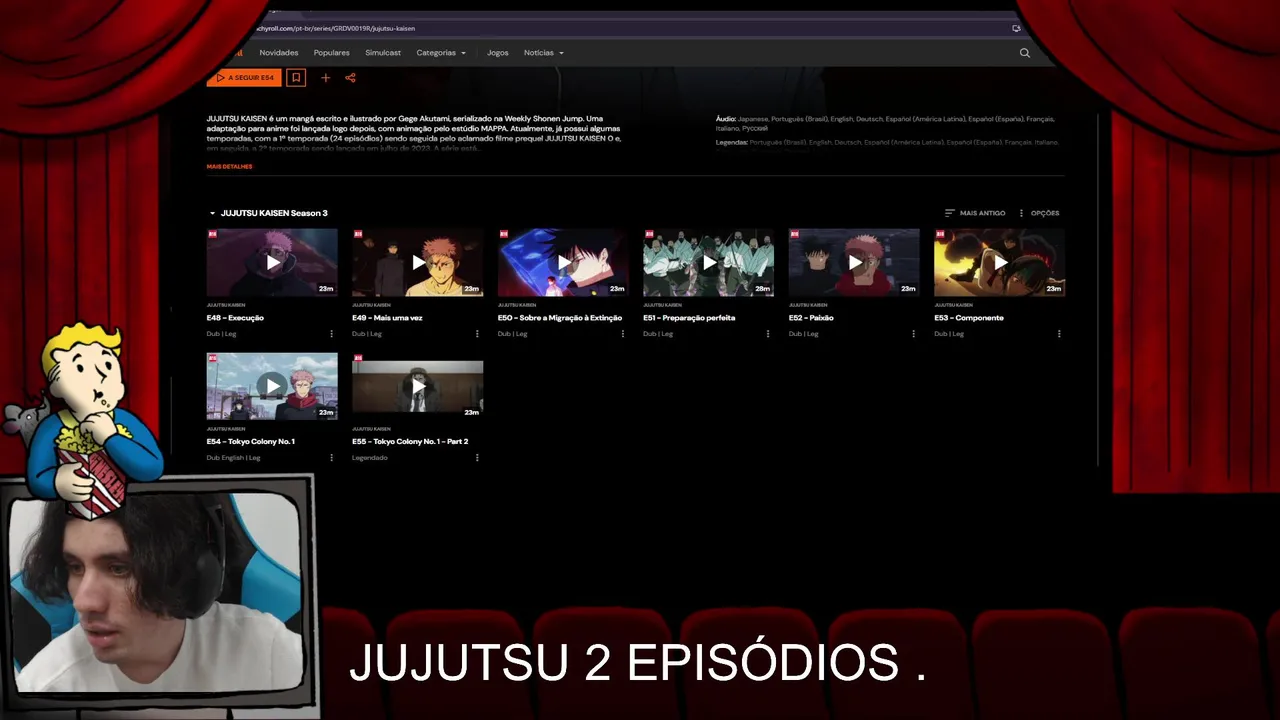Viewport: 1280px width, 720px height.
Task: Click title E53 – Componente
Action: coord(969,318)
